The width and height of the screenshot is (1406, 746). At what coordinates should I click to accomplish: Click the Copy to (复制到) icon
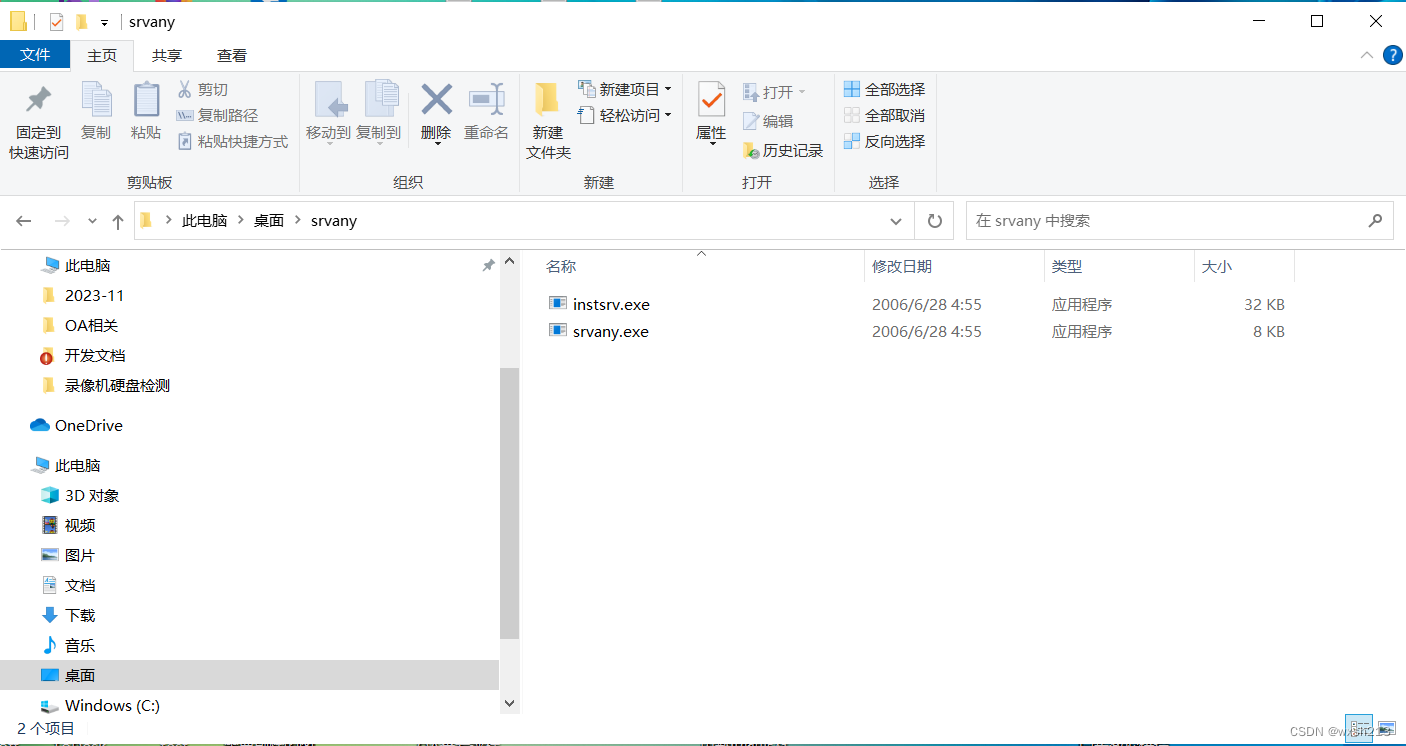tap(380, 99)
